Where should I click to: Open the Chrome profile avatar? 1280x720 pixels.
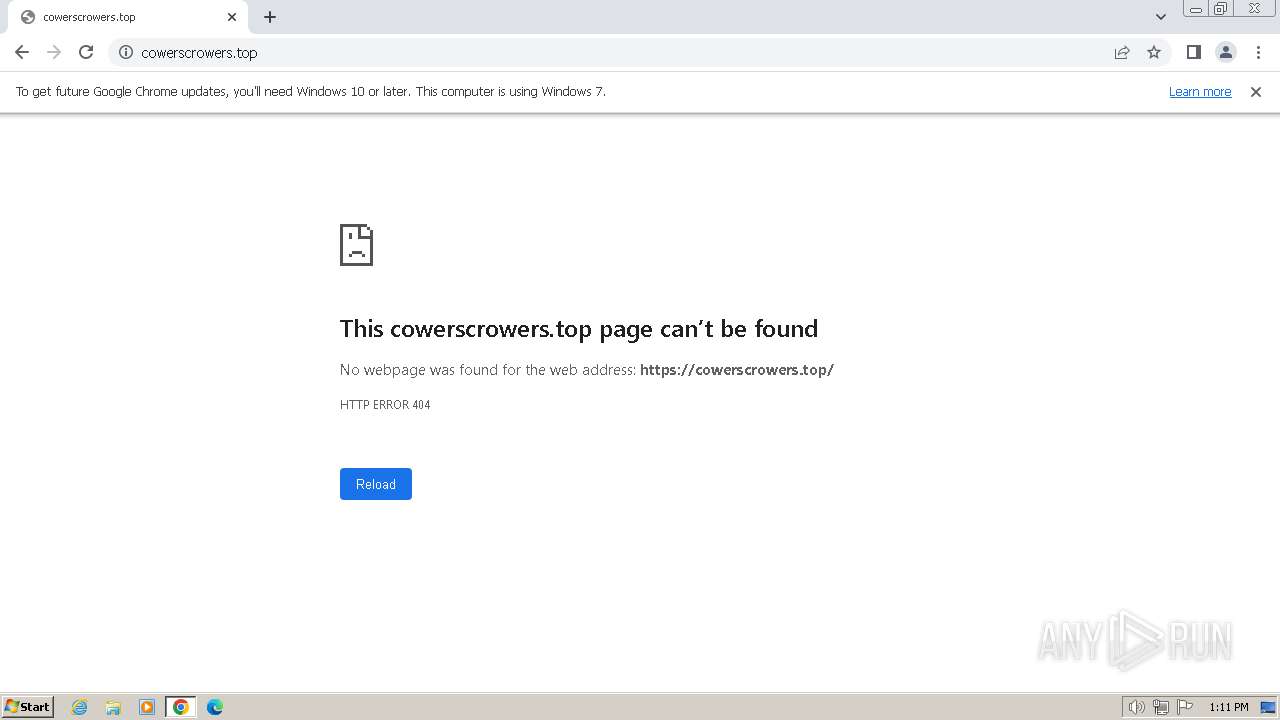pyautogui.click(x=1225, y=52)
